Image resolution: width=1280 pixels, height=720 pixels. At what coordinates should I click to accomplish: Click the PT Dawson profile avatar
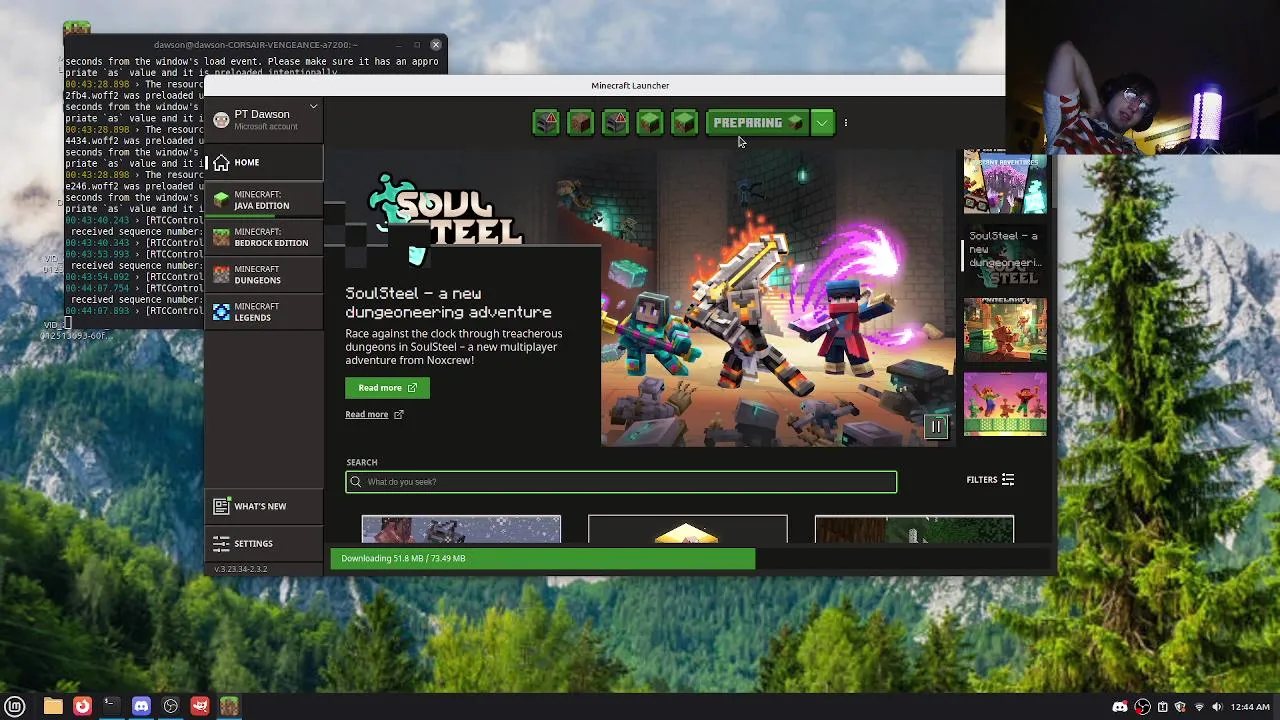tap(221, 120)
